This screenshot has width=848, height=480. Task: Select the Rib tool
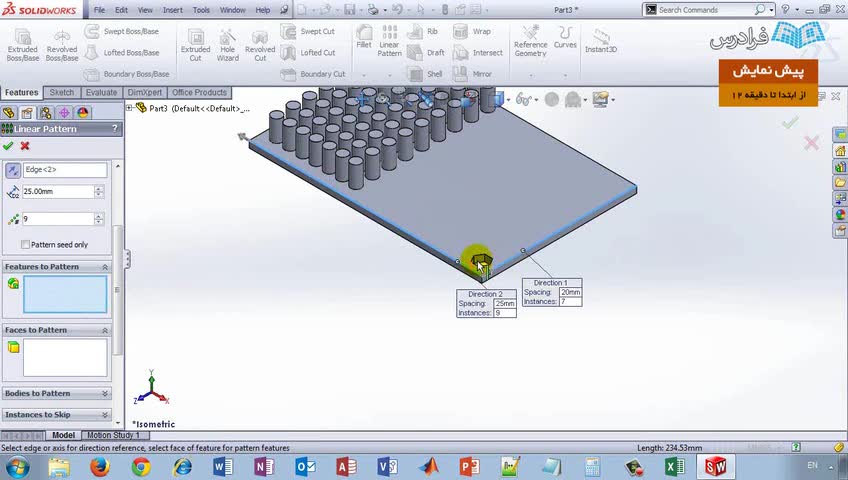[423, 31]
